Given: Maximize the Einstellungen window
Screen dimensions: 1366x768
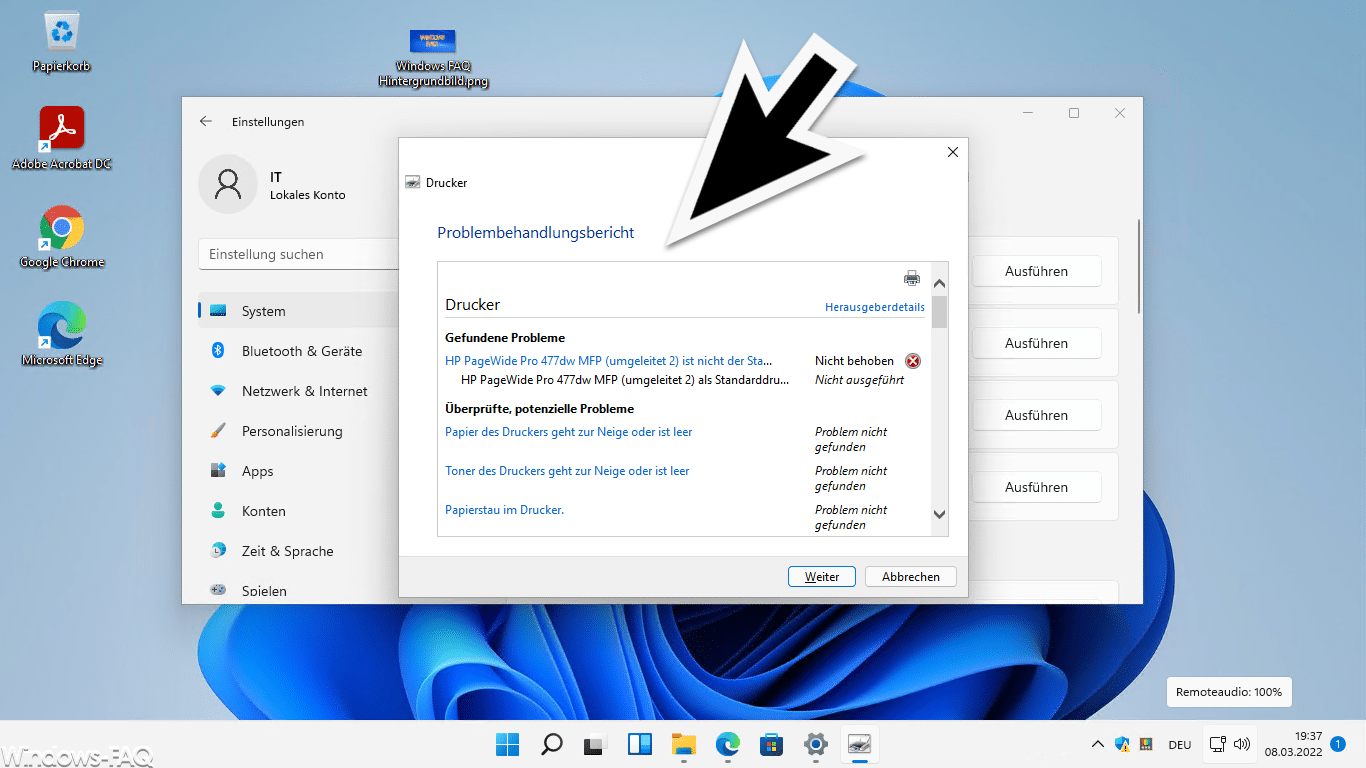Looking at the screenshot, I should 1074,113.
